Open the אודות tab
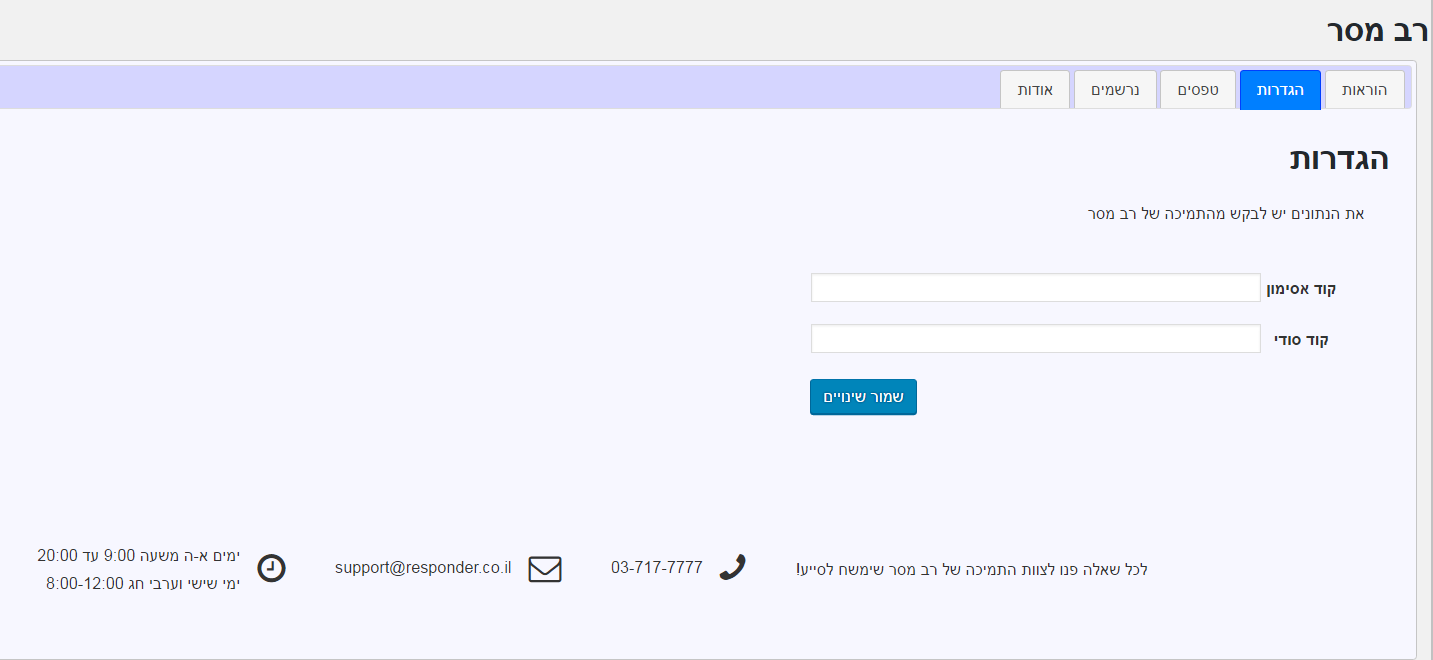 tap(1034, 90)
